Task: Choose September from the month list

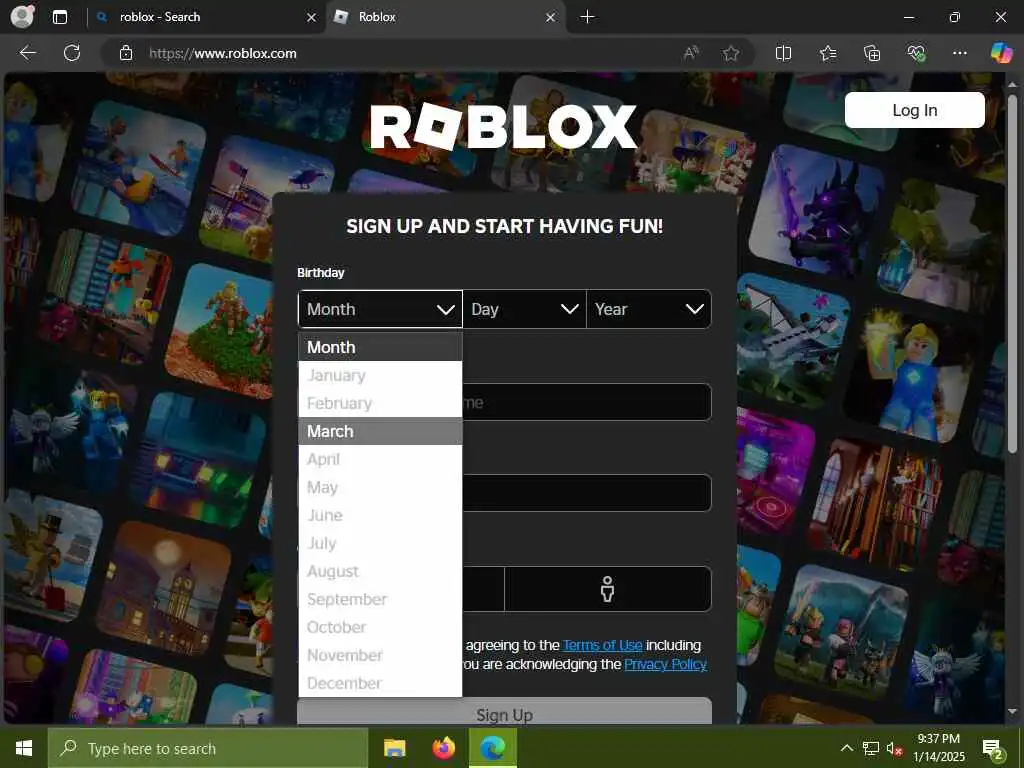Action: [380, 599]
